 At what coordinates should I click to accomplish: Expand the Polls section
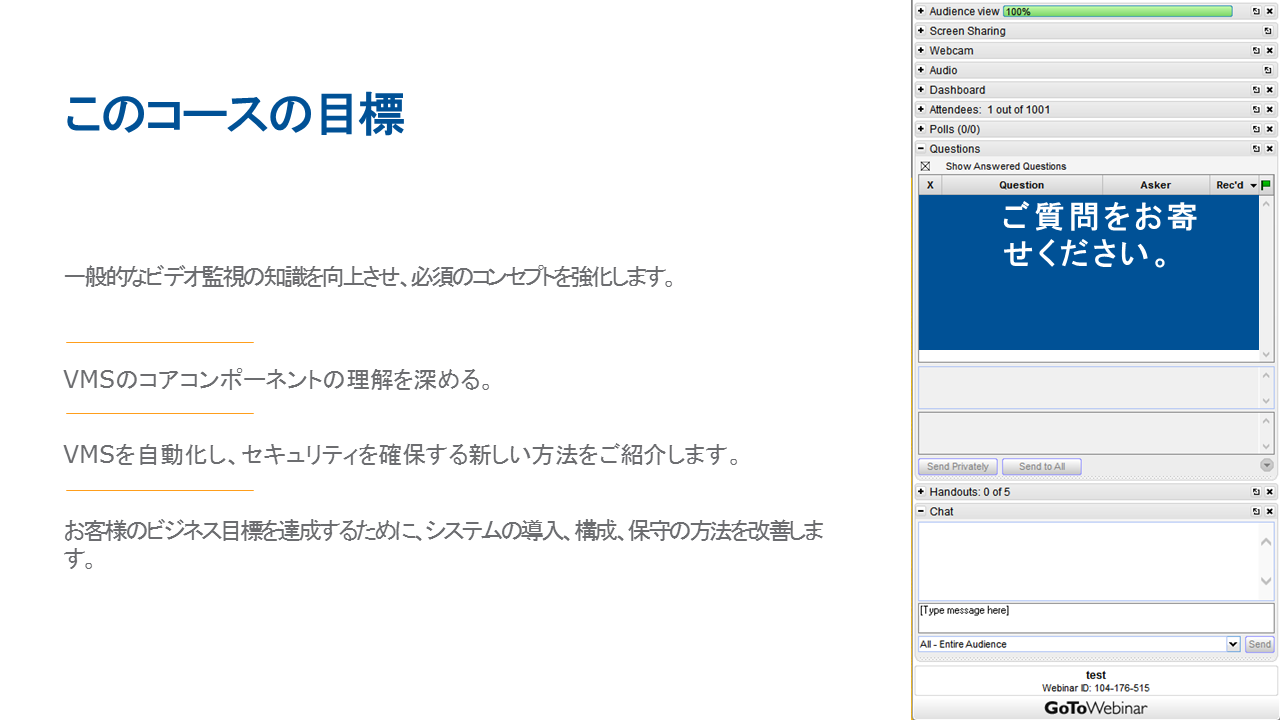(921, 129)
